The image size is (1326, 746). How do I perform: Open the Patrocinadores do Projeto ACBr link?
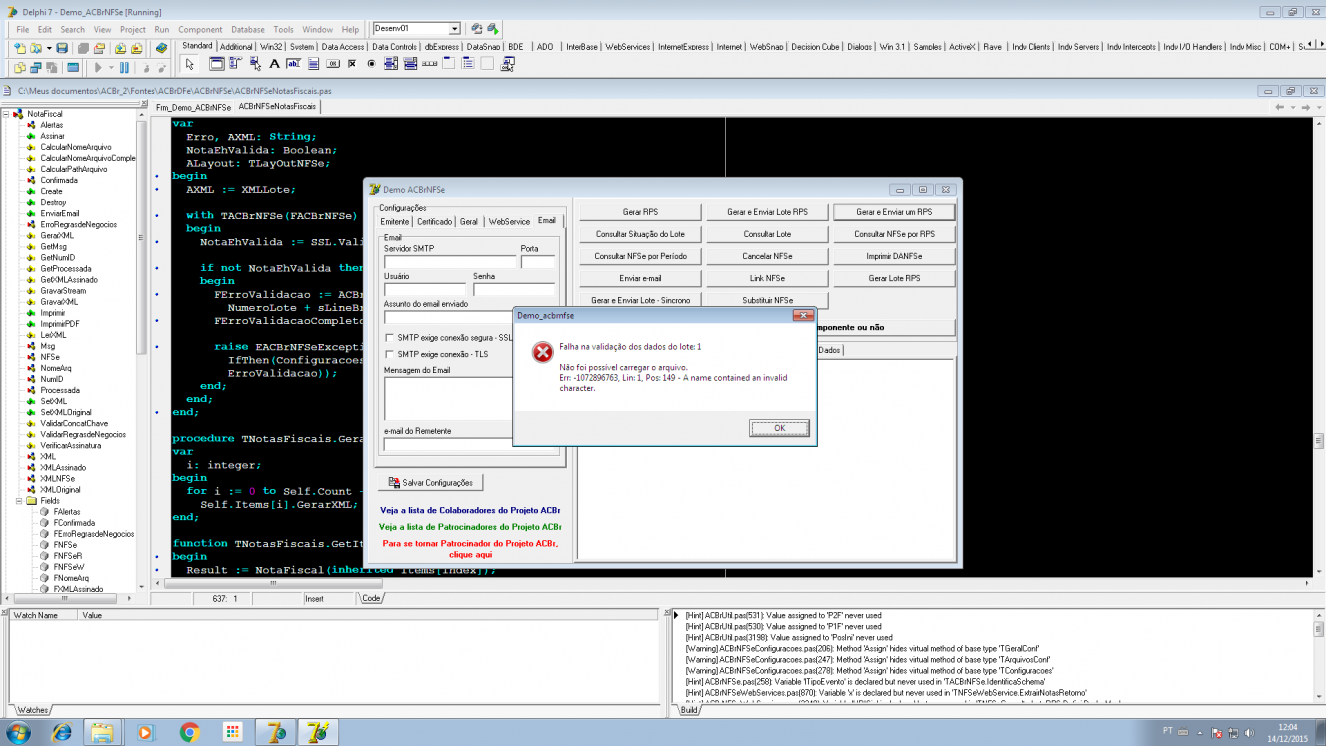(470, 527)
